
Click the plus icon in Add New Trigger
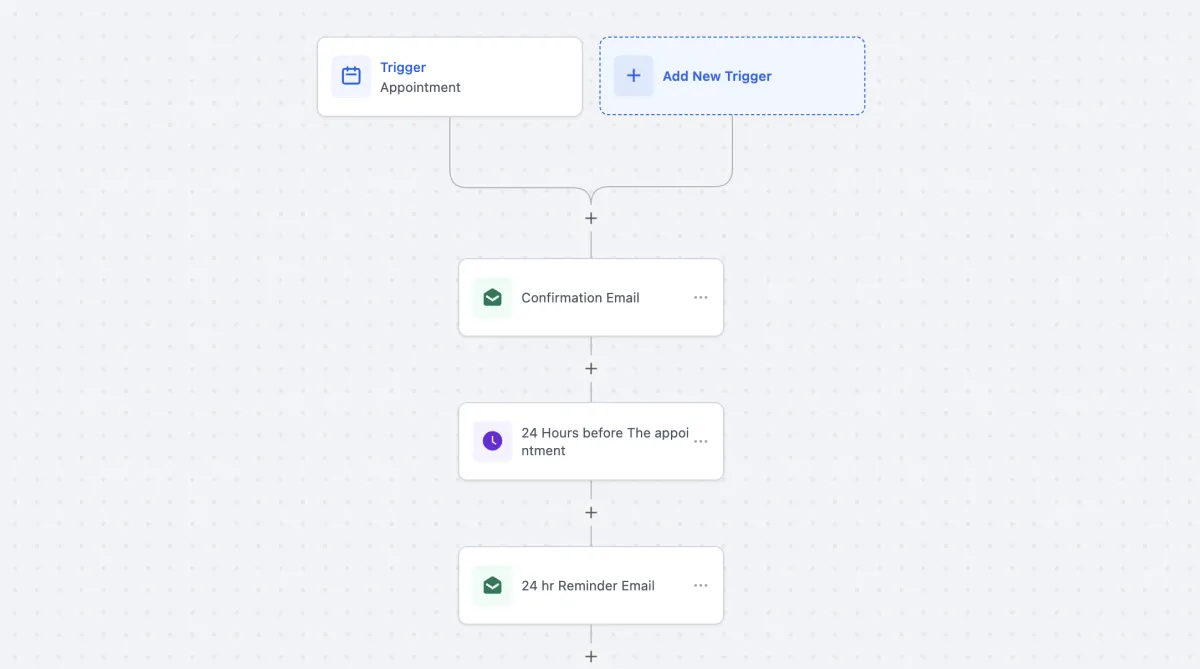click(633, 76)
